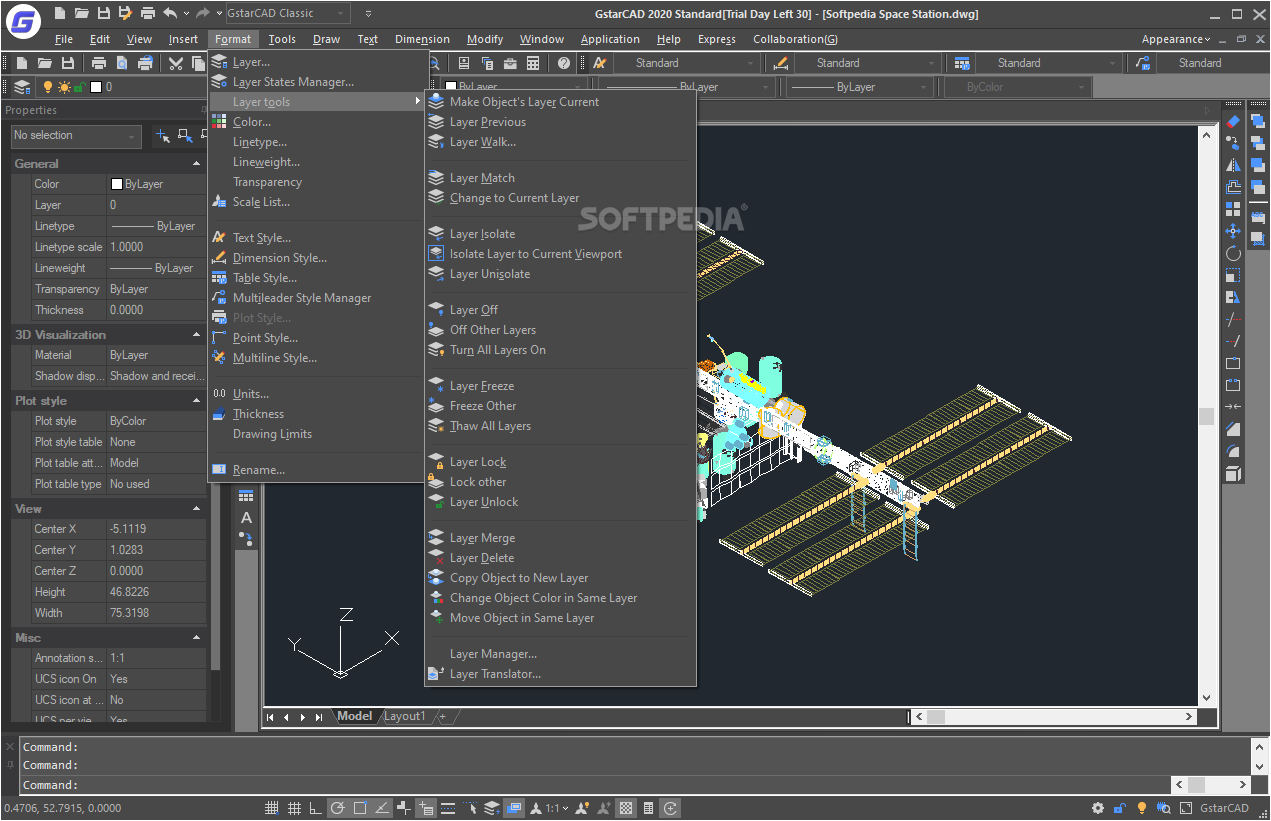Collapse the View section in Properties

195,508
